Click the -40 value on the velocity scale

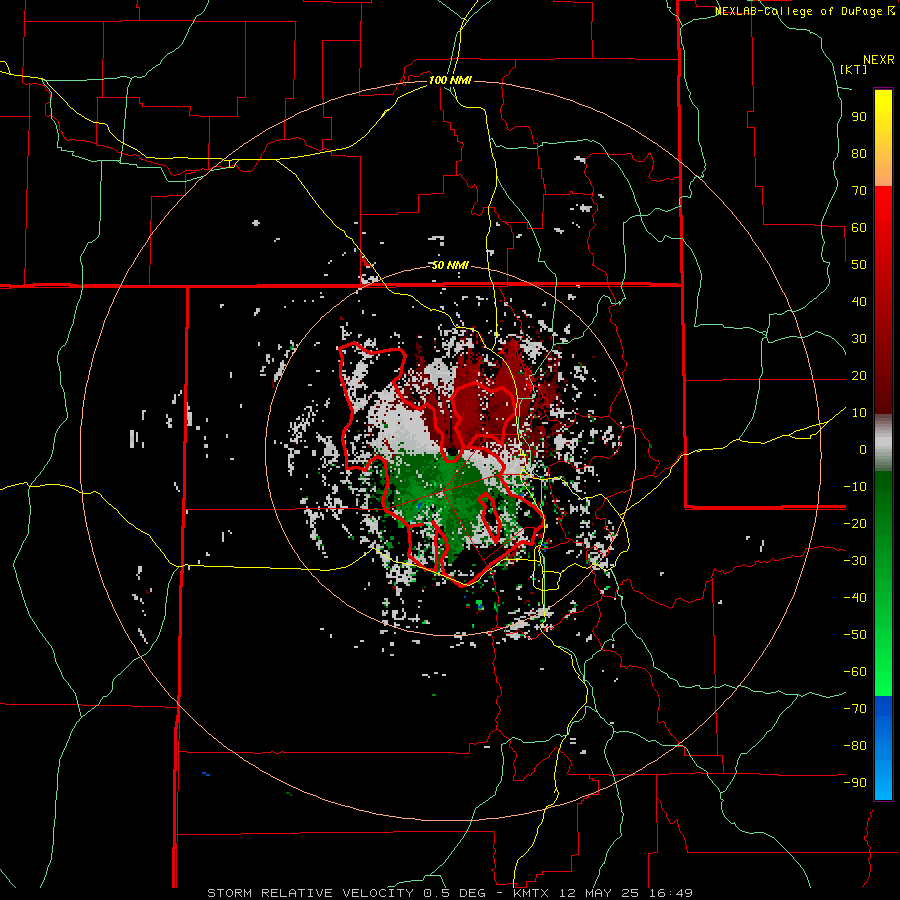pos(855,598)
